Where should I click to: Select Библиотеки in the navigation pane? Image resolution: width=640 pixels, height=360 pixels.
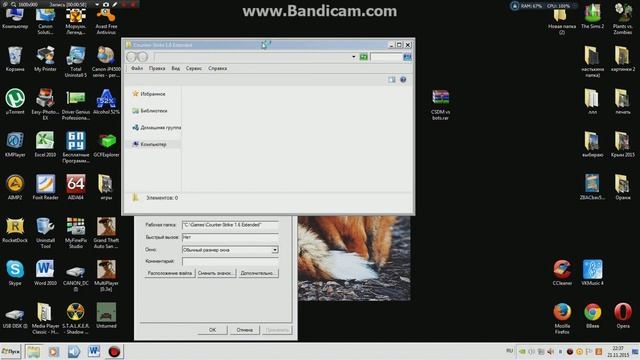[149, 111]
